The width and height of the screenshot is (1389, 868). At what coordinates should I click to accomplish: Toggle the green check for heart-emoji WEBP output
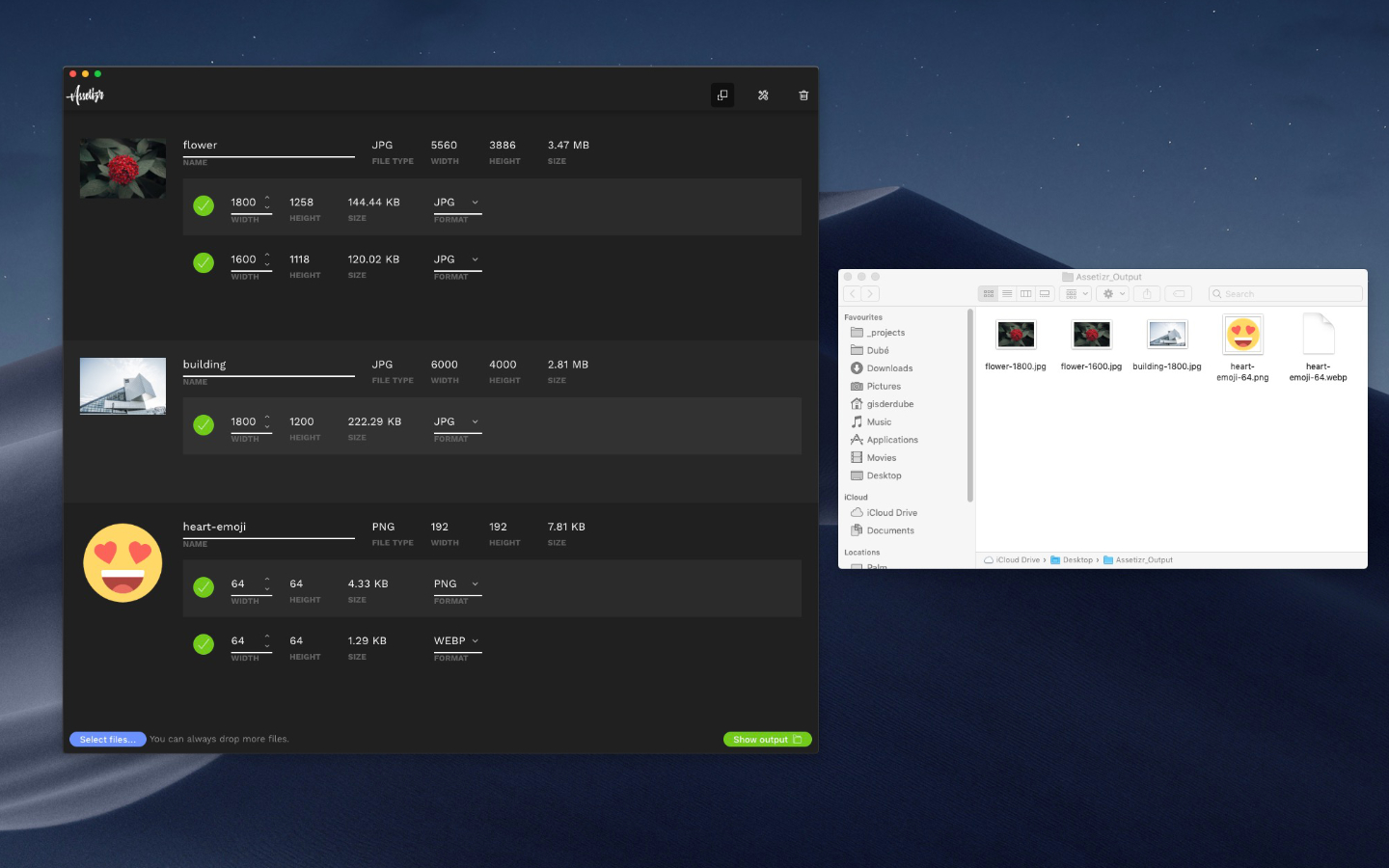click(204, 644)
